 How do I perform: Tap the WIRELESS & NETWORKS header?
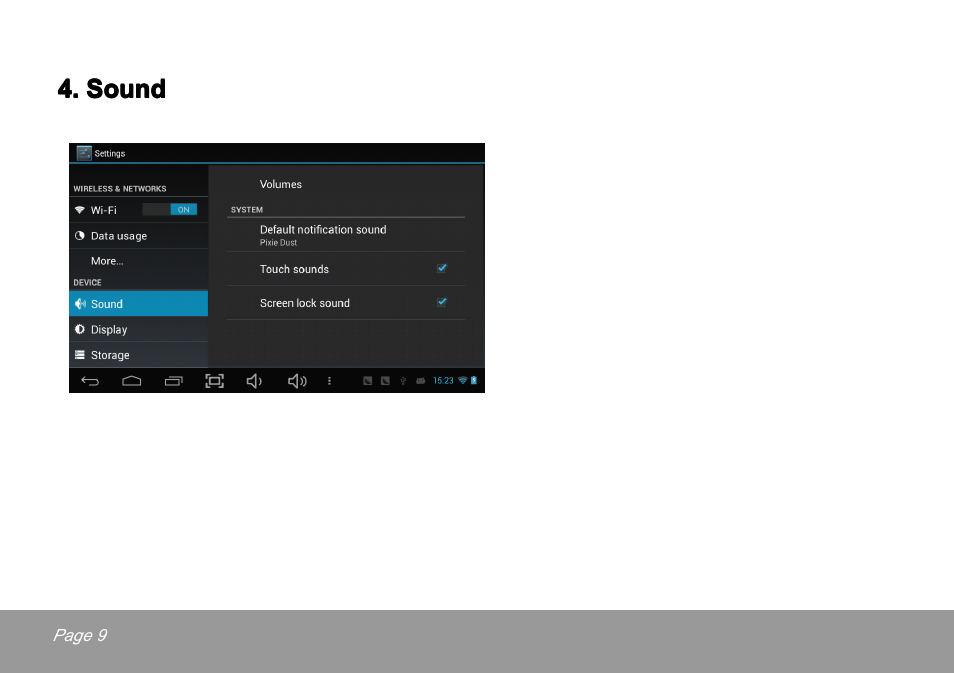[x=120, y=189]
